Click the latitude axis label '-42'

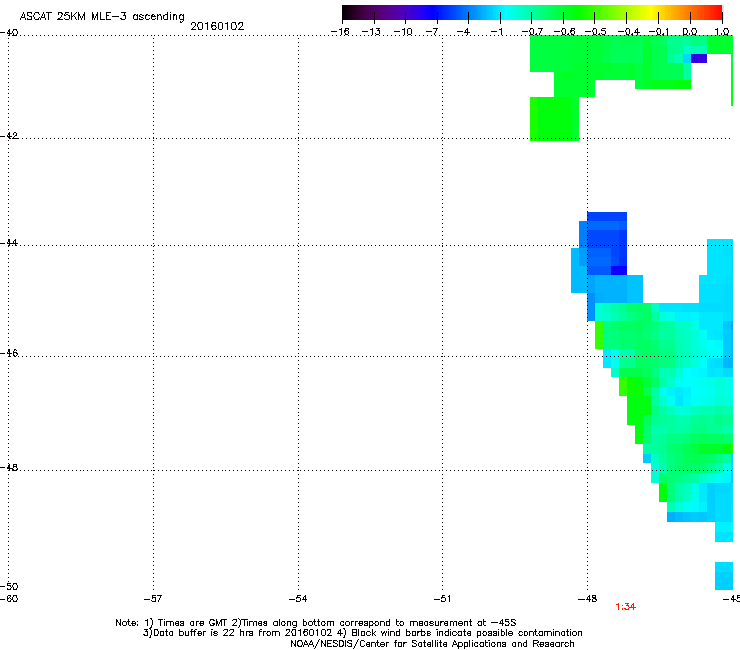coord(9,135)
